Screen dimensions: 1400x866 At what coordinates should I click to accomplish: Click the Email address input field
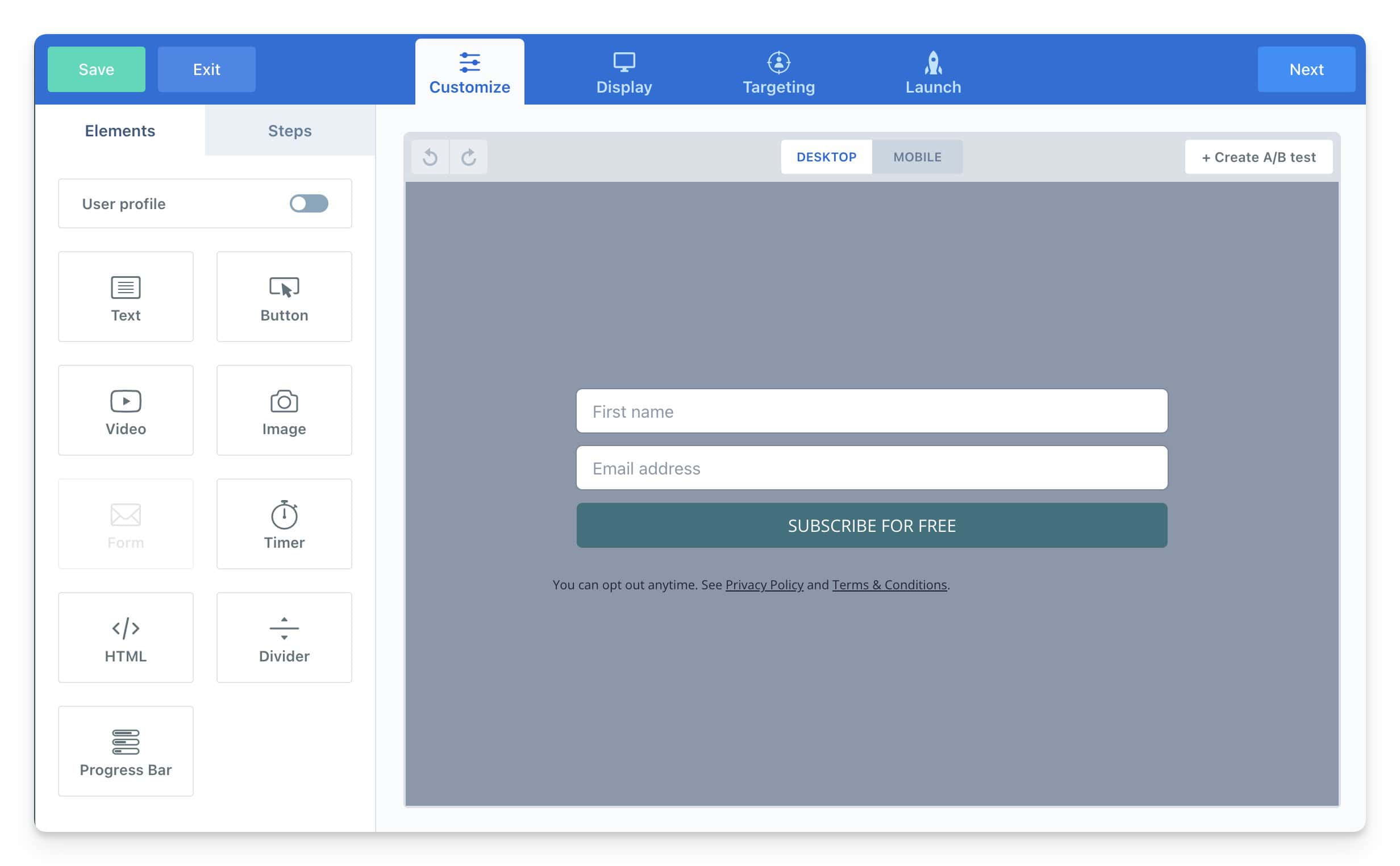coord(871,467)
